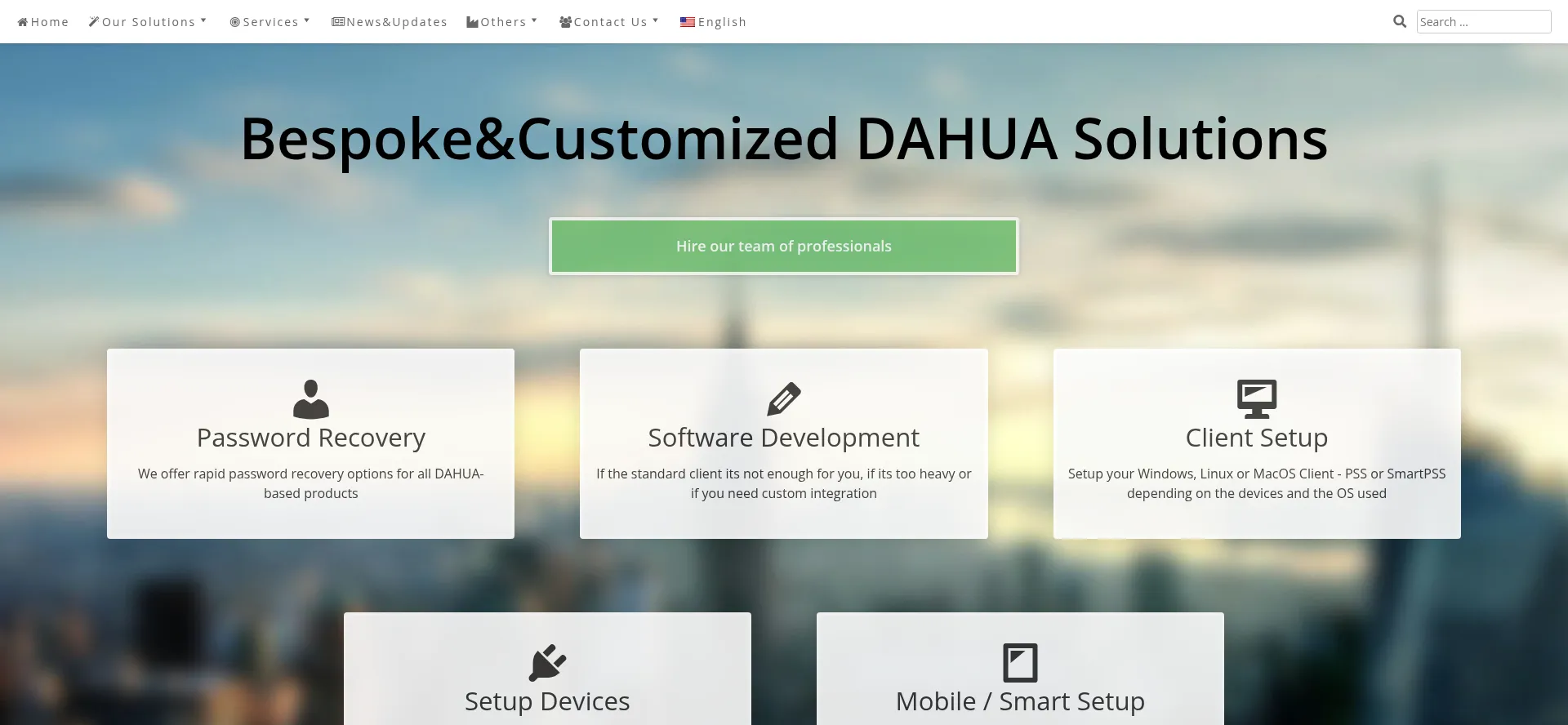
Task: Expand the Contact Us dropdown arrow
Action: click(655, 20)
